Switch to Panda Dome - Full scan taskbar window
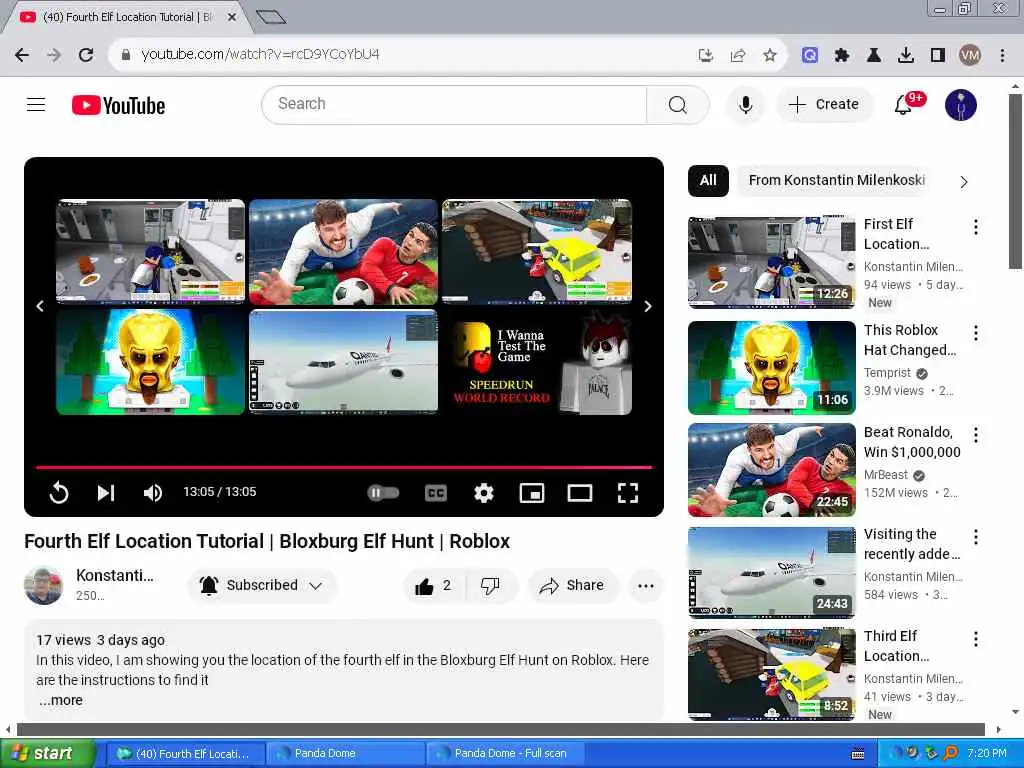Image resolution: width=1024 pixels, height=768 pixels. click(x=506, y=754)
